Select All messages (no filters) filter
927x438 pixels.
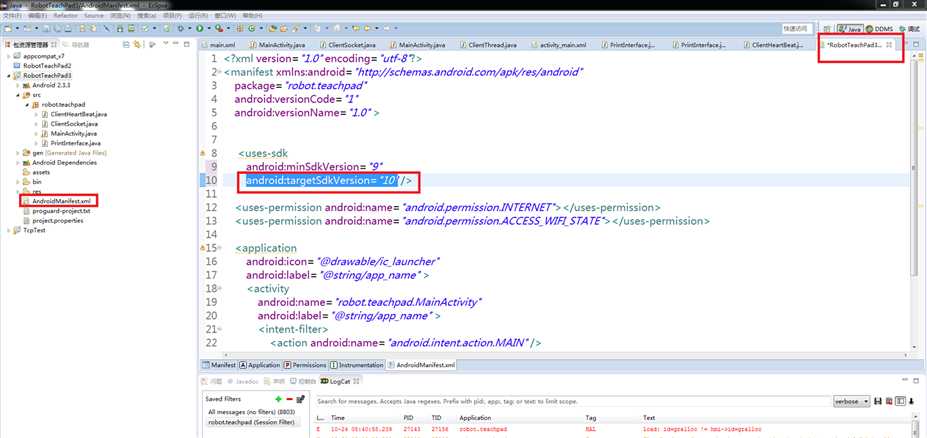tap(252, 411)
